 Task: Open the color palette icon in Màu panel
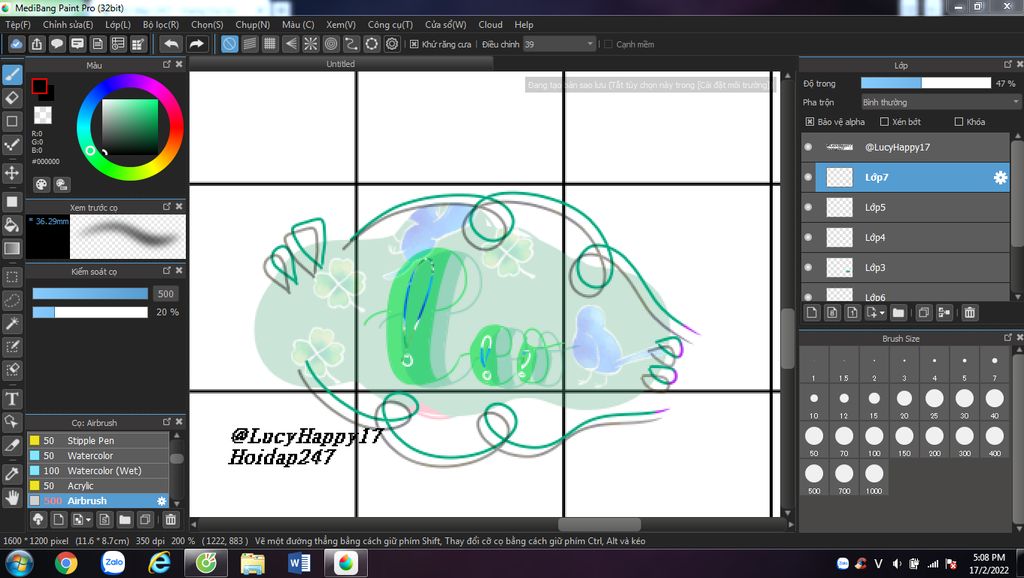[x=41, y=184]
